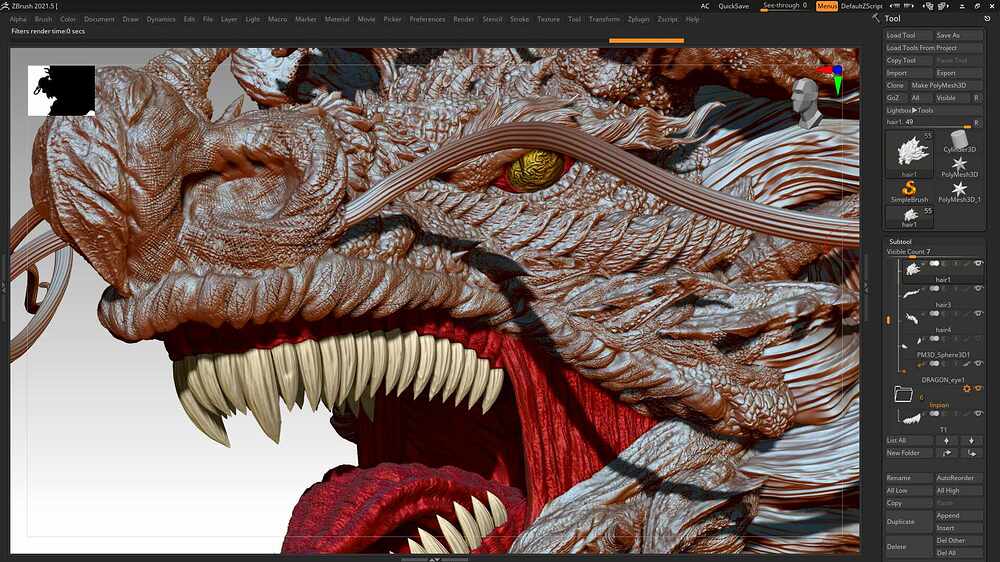Select the PolyMesh3D star tool icon
Screen dimensions: 1000x562
[959, 166]
